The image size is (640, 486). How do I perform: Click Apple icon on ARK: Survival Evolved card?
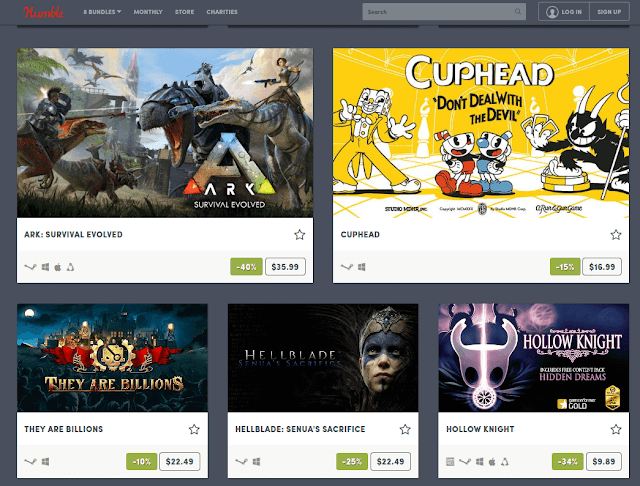(58, 267)
